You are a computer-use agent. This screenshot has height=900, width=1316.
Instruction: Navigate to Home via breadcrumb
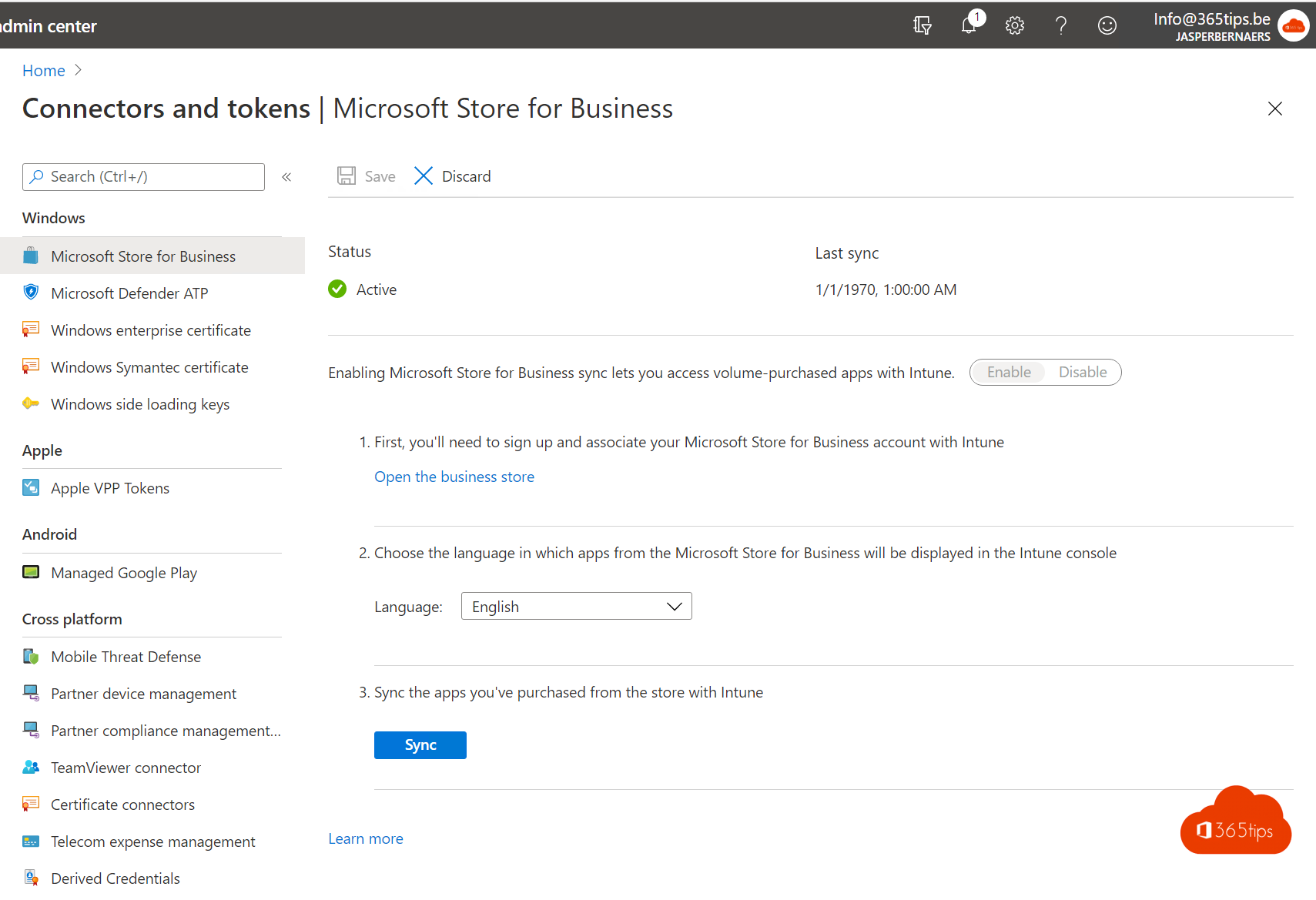pyautogui.click(x=43, y=70)
